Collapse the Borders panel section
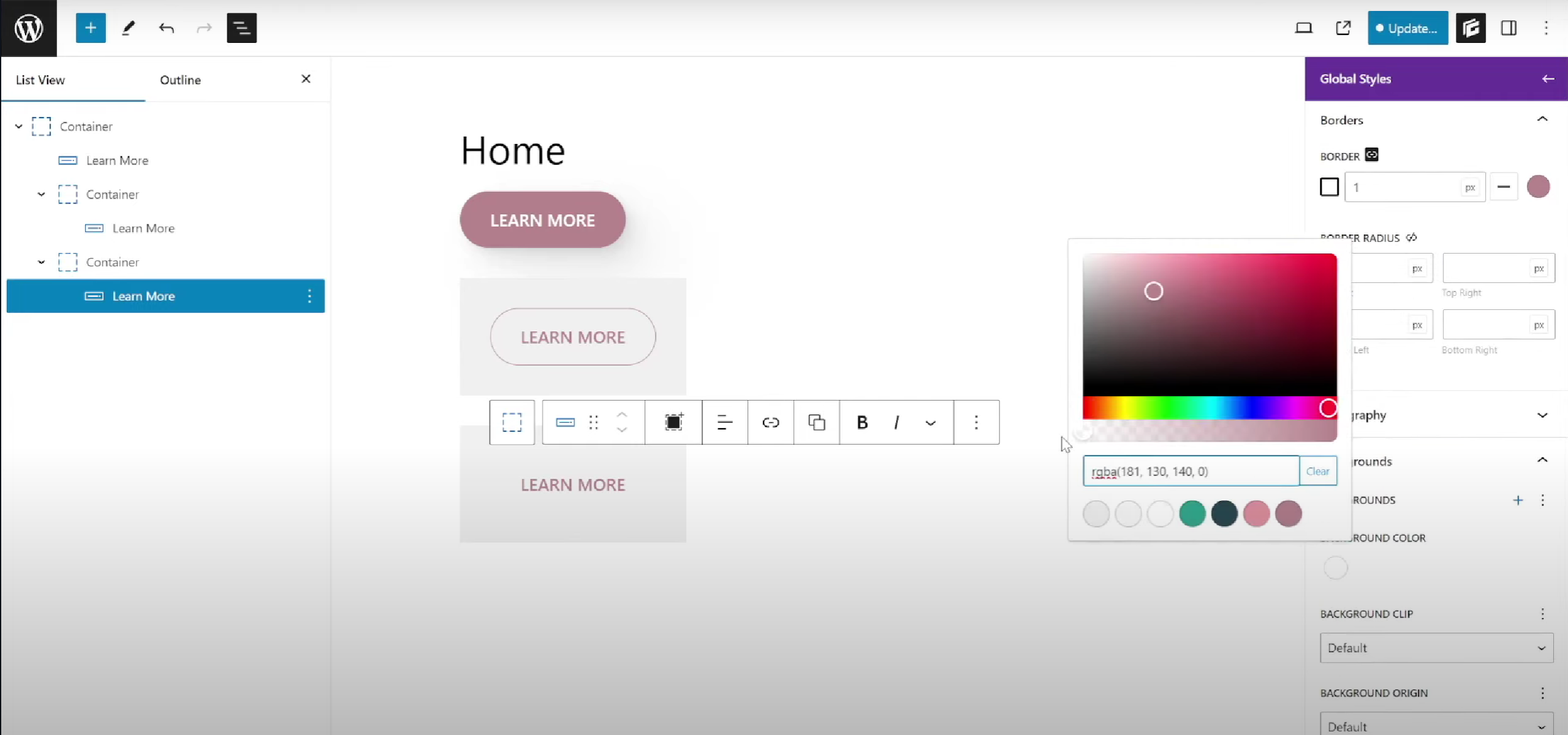This screenshot has height=735, width=1568. pyautogui.click(x=1542, y=119)
